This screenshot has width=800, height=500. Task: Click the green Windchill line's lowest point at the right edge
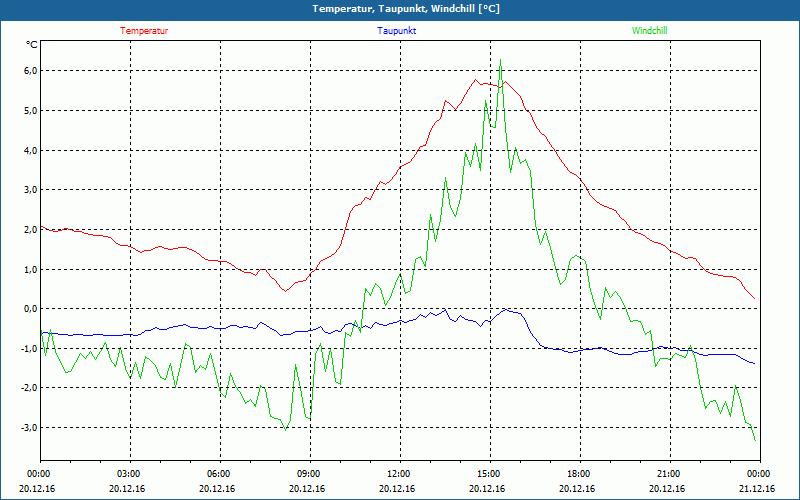(x=755, y=440)
